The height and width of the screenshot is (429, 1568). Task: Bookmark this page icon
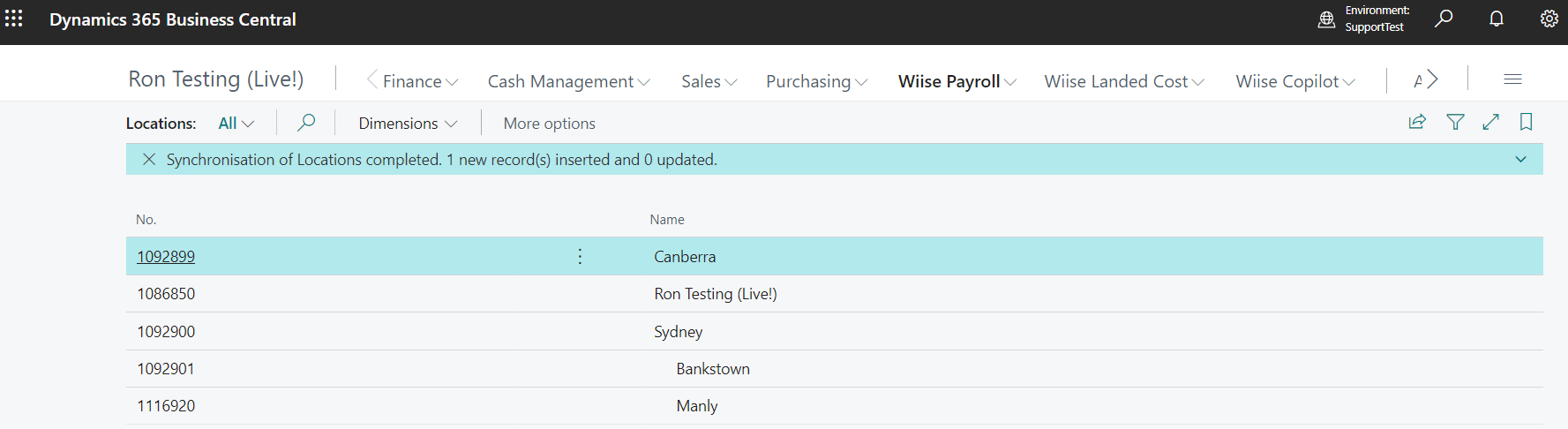1527,122
